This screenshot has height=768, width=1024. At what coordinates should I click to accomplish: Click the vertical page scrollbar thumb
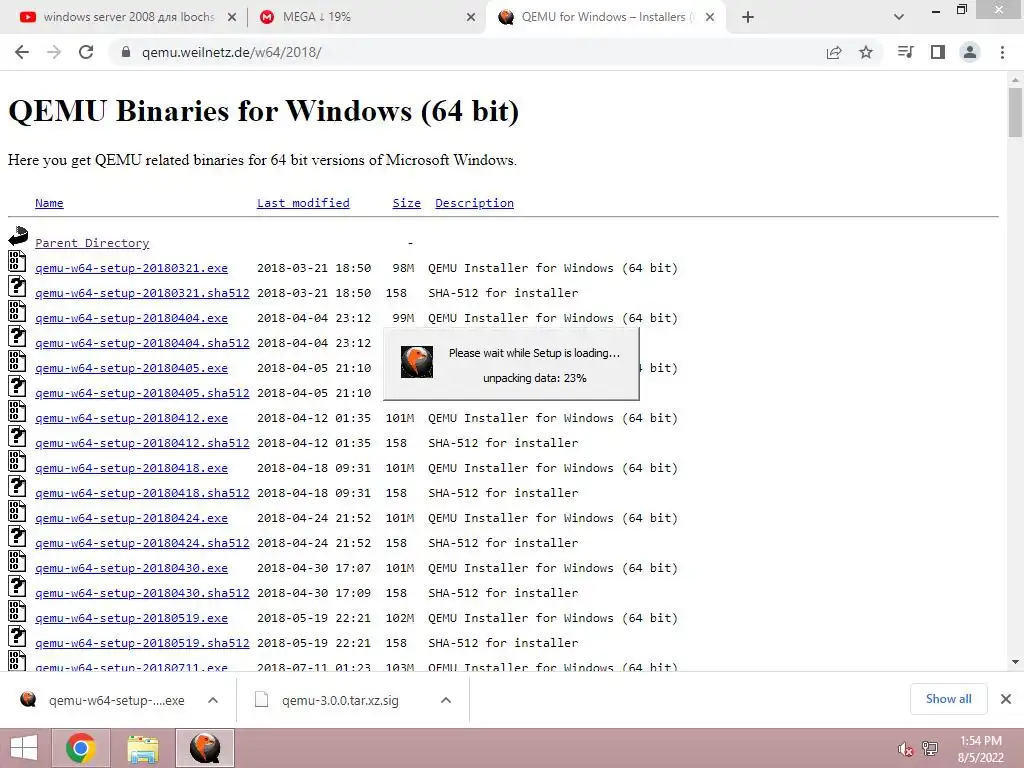tap(1015, 112)
